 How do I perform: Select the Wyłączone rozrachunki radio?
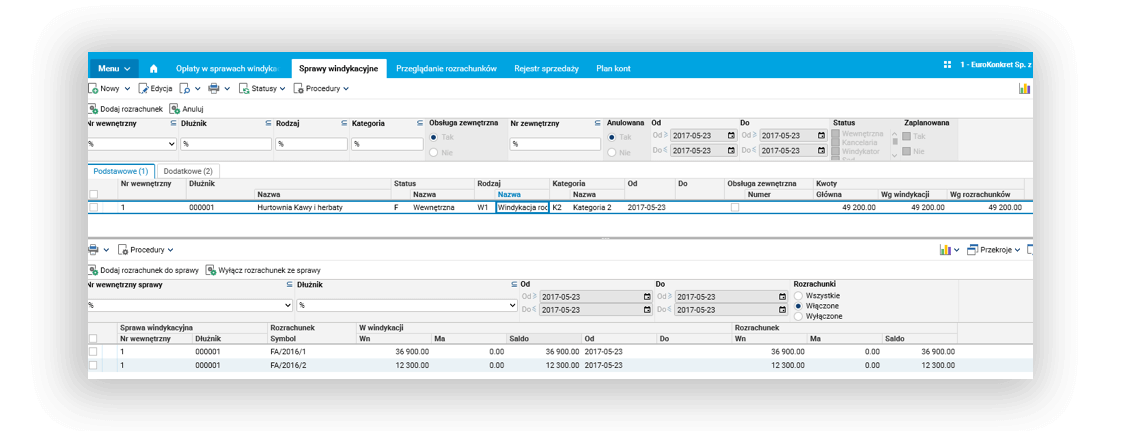coord(798,315)
